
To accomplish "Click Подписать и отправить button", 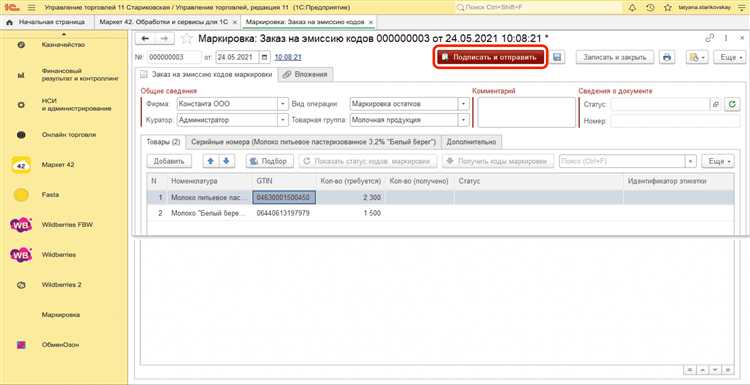I will (x=490, y=57).
